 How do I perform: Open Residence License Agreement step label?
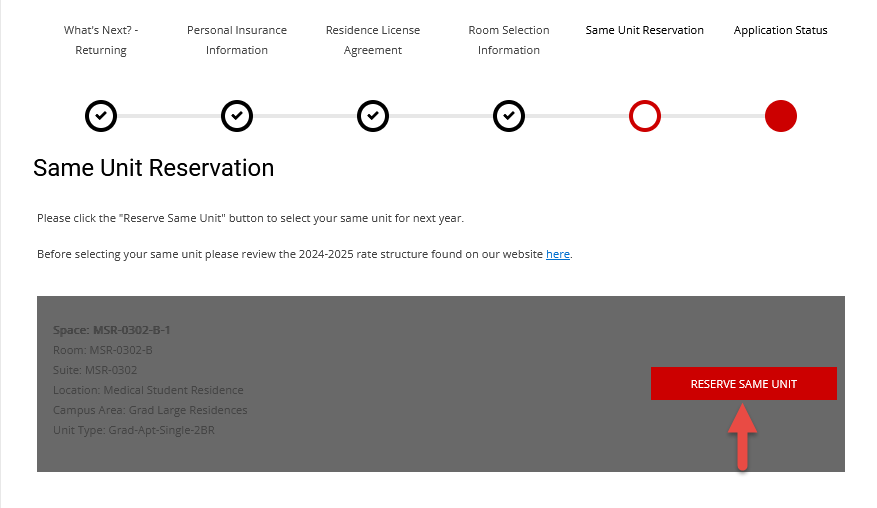(x=373, y=40)
